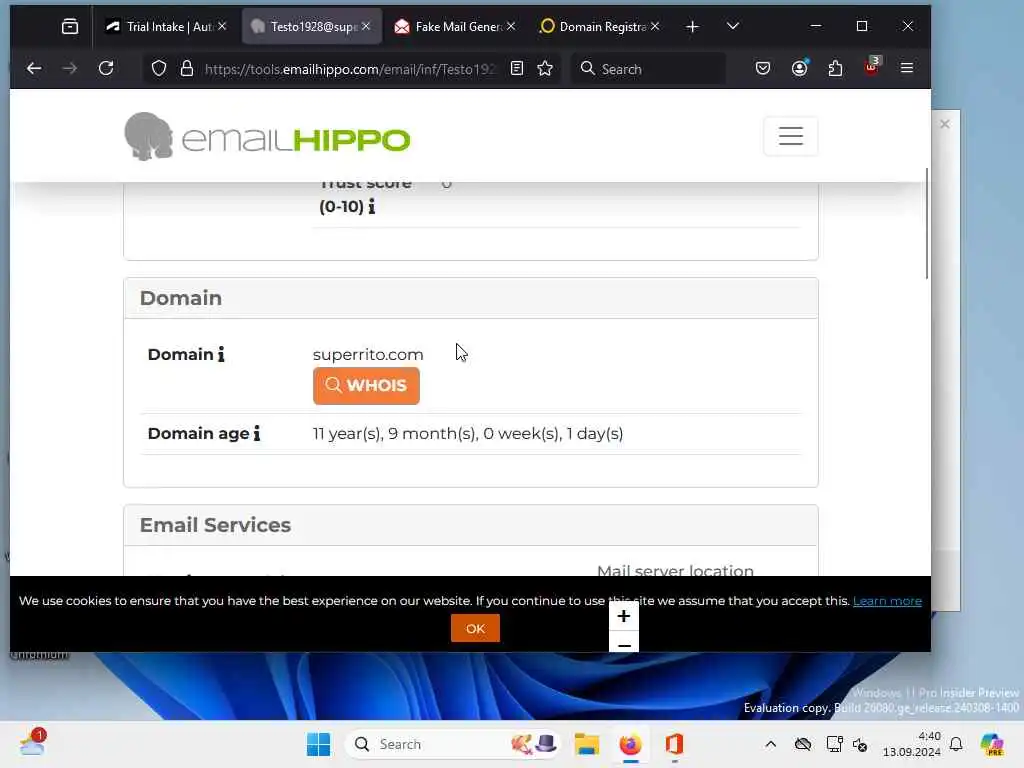Open the extensions puzzle icon

(835, 69)
